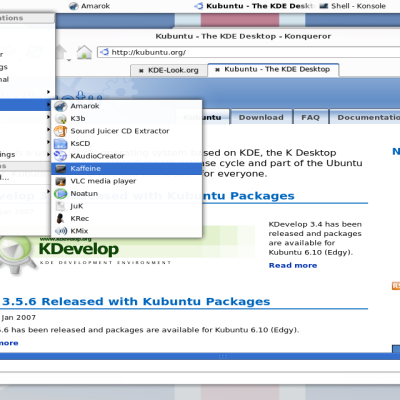The height and width of the screenshot is (400, 400).
Task: Click the JuK icon
Action: pos(61,206)
